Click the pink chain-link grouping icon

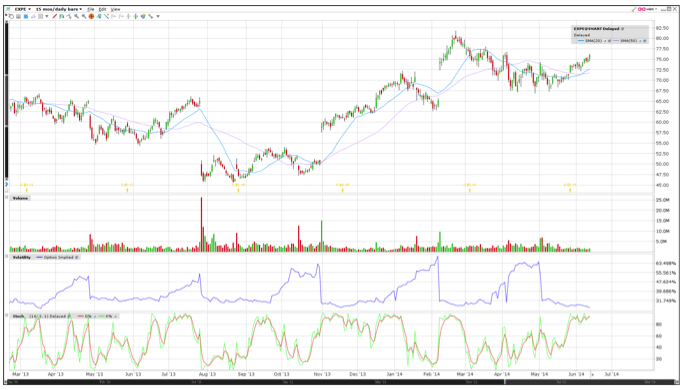click(642, 9)
